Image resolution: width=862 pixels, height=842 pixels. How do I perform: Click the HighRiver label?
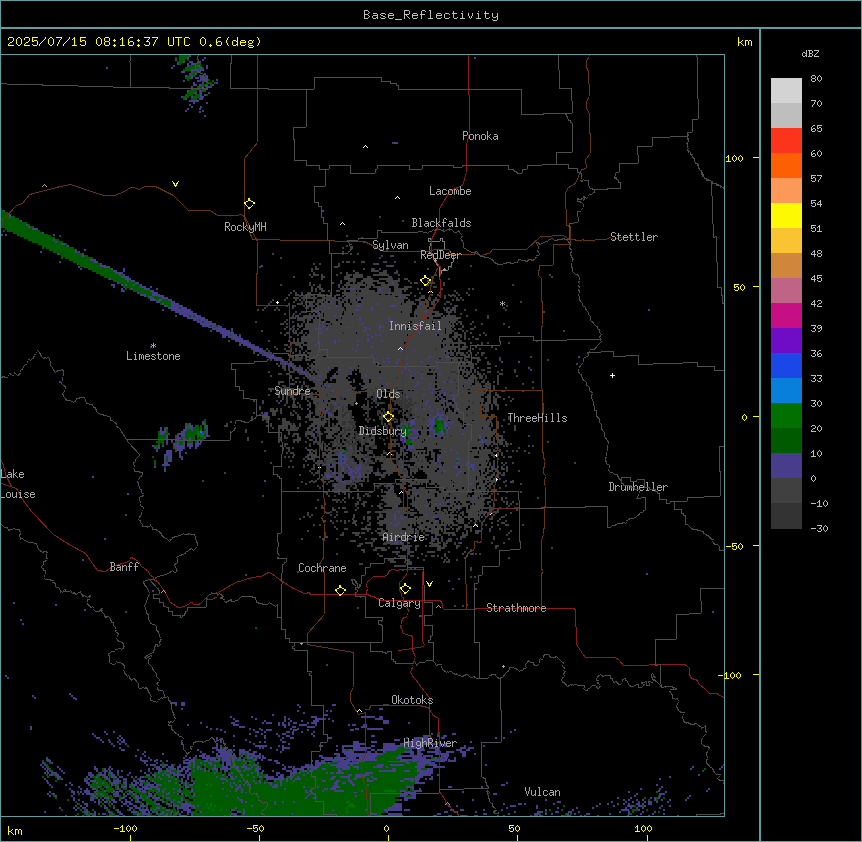pos(430,743)
